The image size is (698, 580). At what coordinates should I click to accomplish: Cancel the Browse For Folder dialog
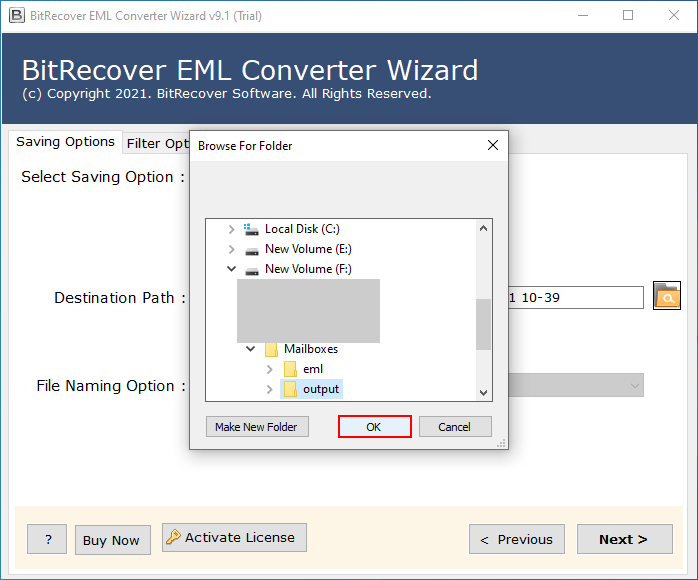click(455, 427)
